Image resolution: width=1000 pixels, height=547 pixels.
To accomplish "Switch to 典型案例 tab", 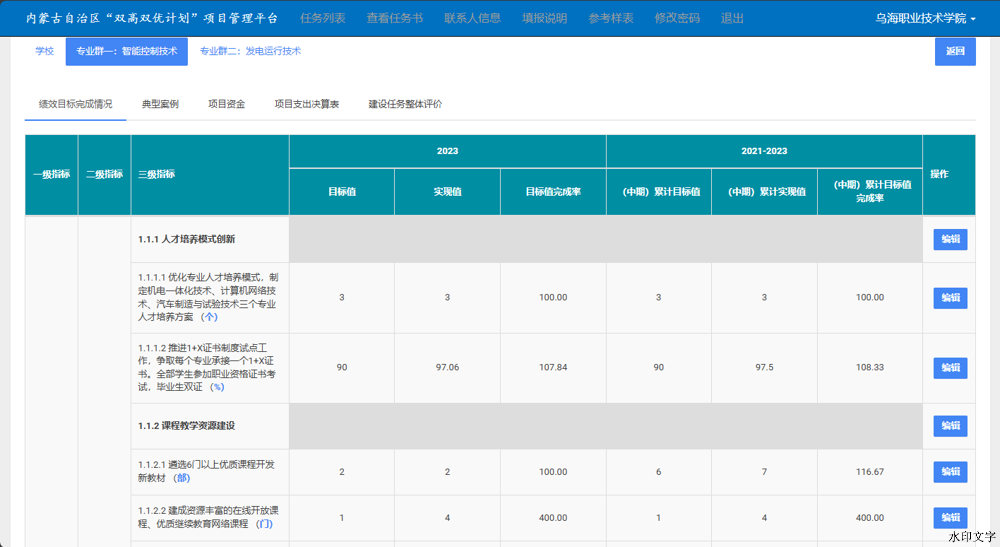I will (x=160, y=104).
